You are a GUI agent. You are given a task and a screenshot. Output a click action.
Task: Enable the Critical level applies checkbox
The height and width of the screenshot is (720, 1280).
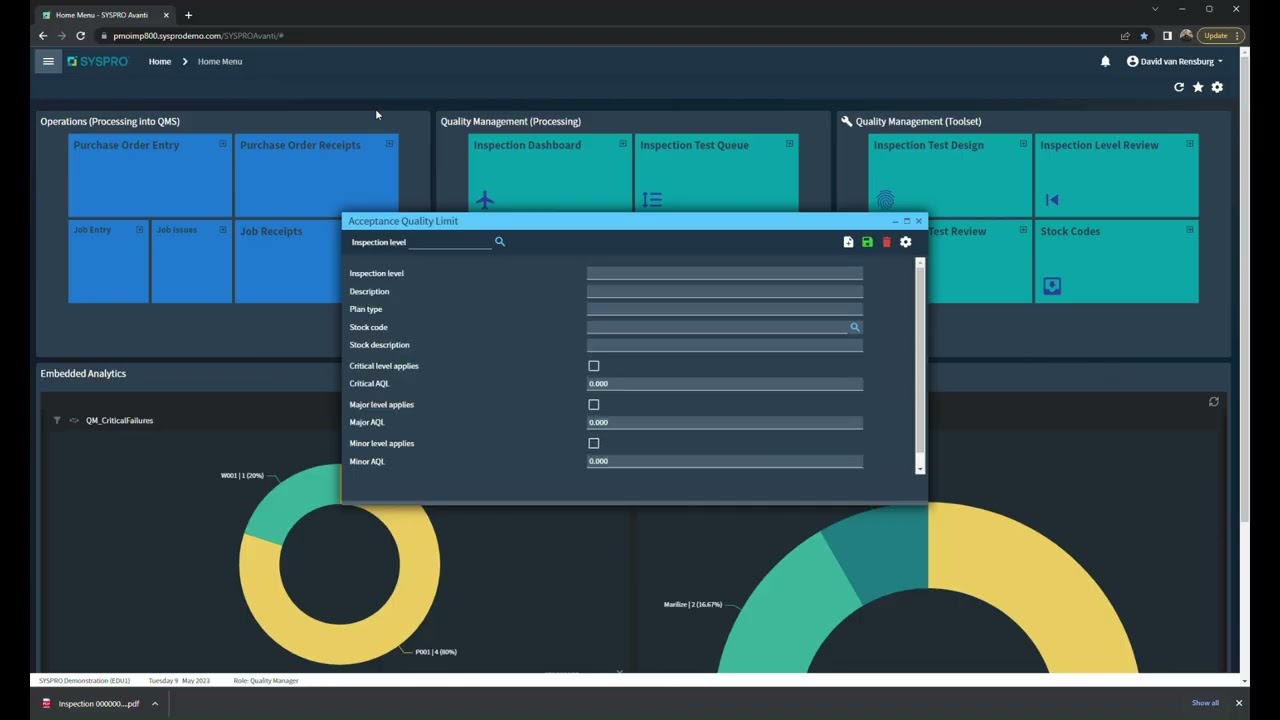[594, 366]
